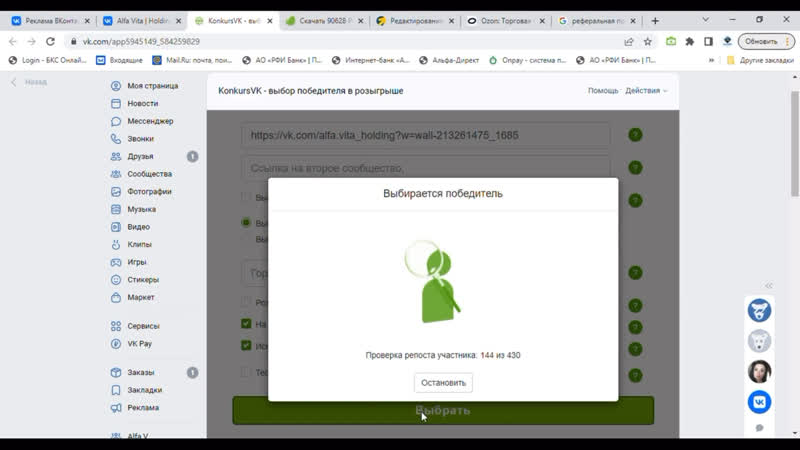Click help icon next to post URL field
This screenshot has width=800, height=450.
635,135
